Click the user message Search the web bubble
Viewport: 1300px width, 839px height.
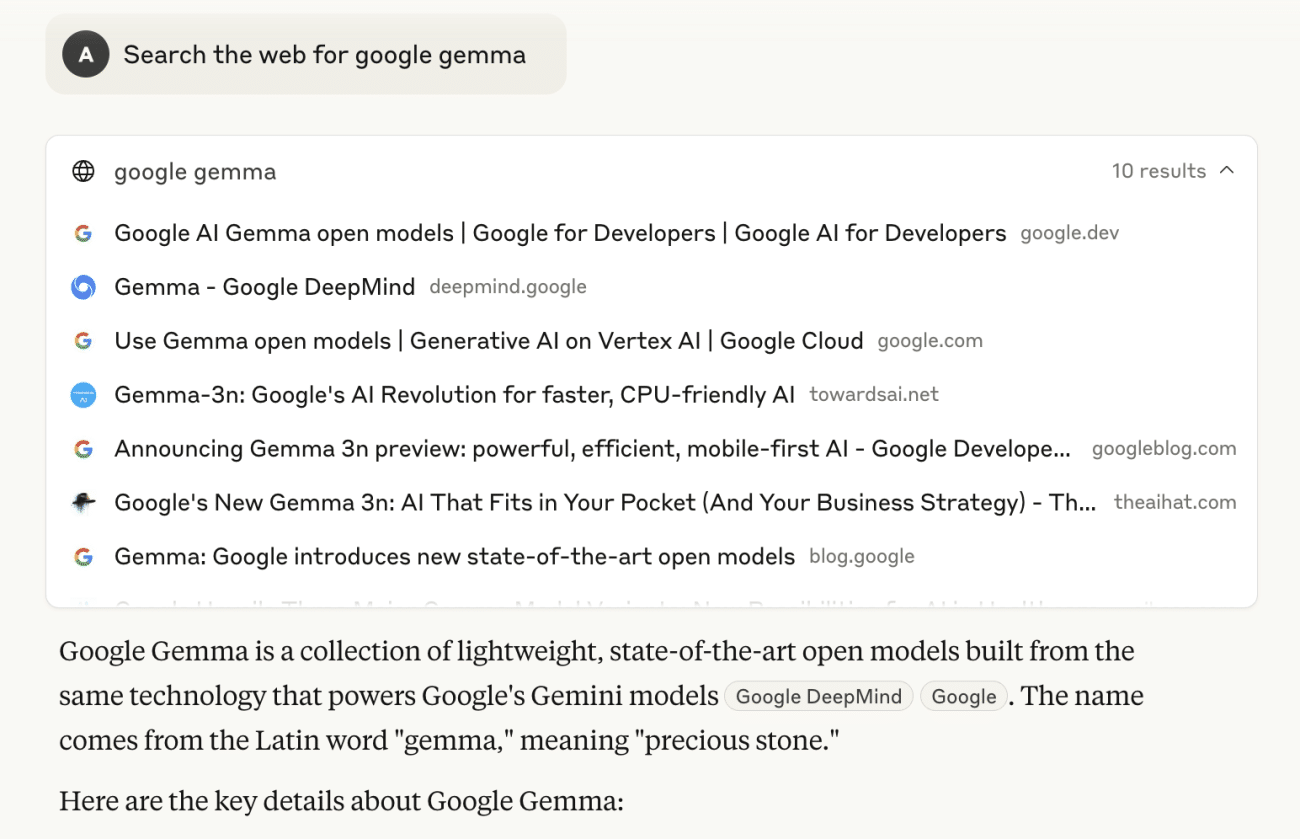(x=306, y=54)
